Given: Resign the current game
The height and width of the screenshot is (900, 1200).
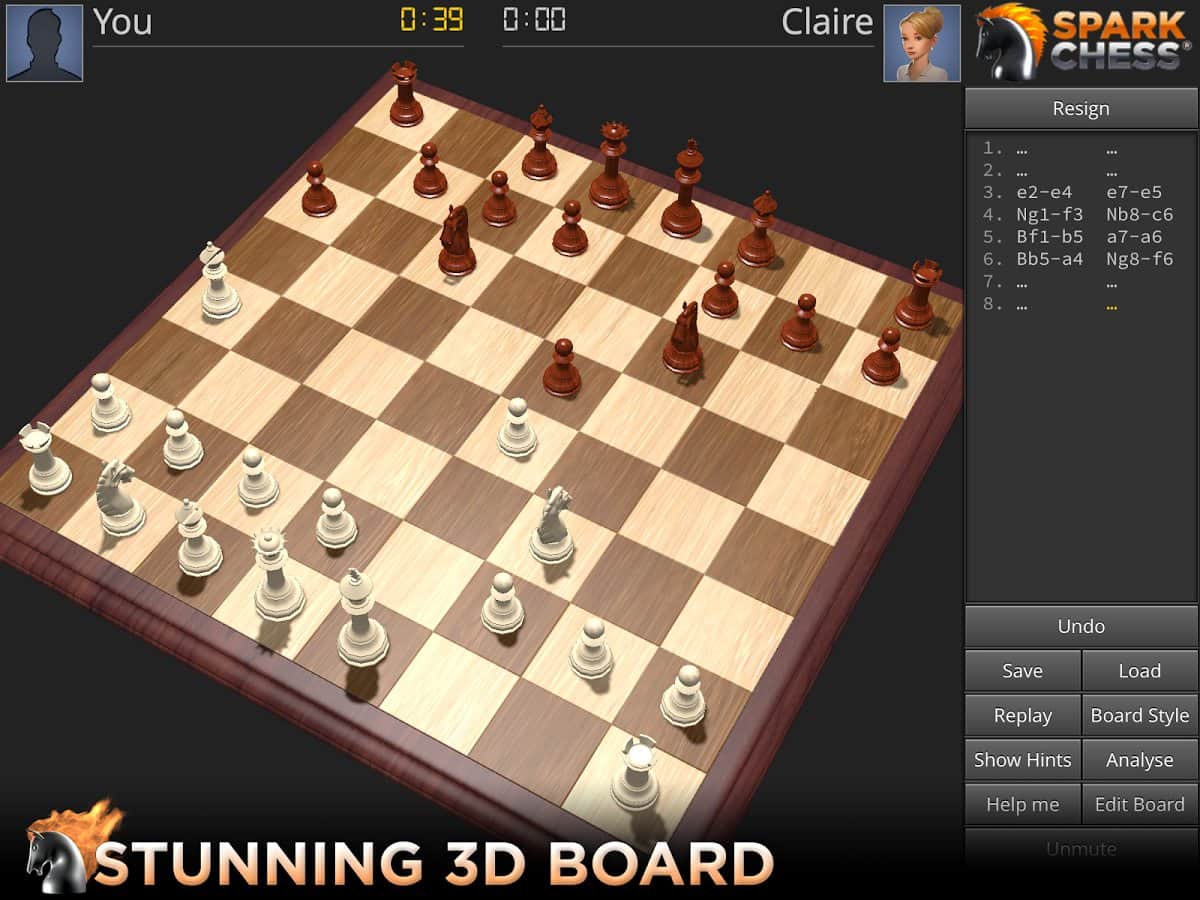Looking at the screenshot, I should [x=1081, y=108].
